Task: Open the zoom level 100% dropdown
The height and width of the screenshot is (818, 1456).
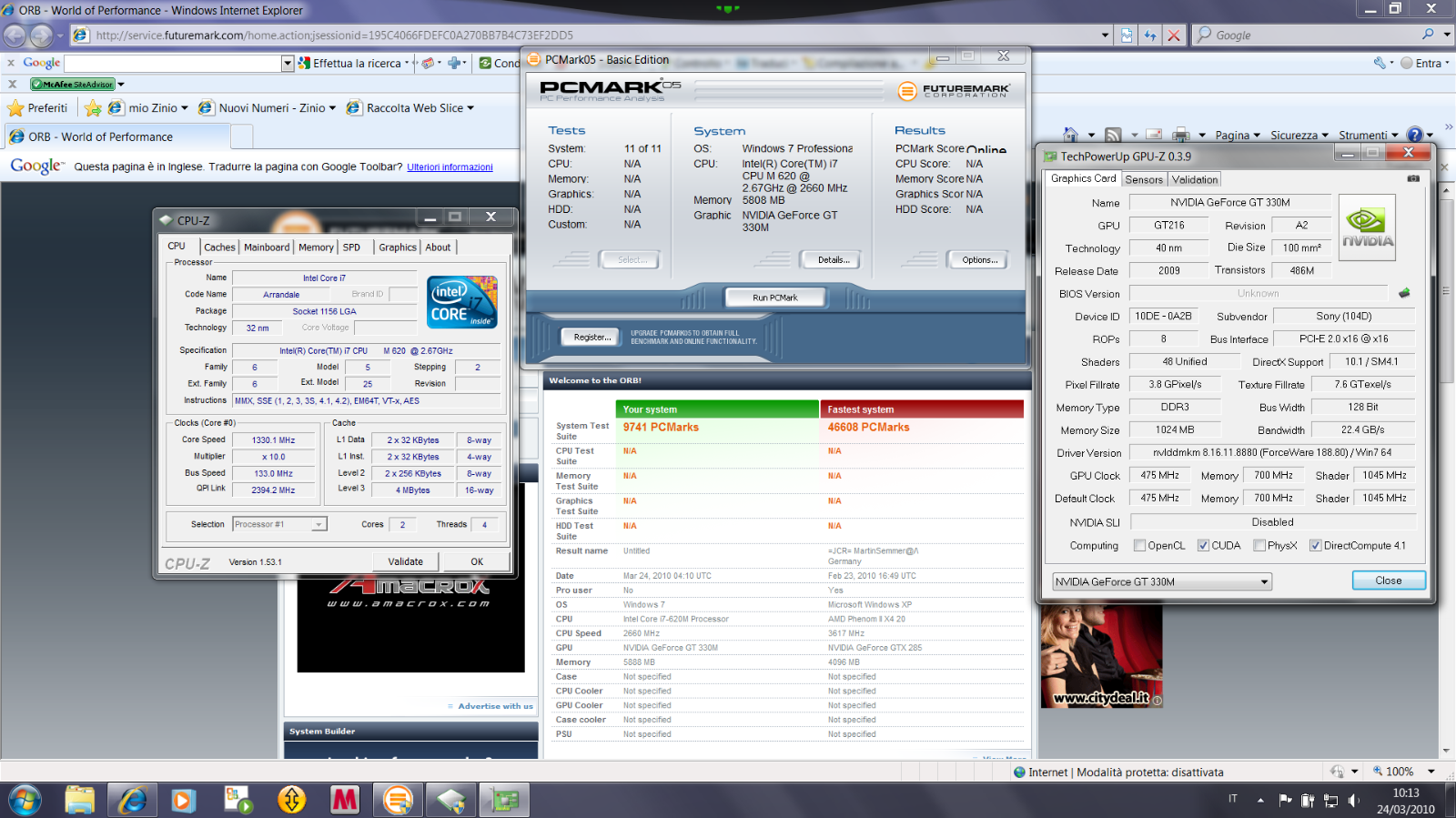Action: pos(1431,772)
